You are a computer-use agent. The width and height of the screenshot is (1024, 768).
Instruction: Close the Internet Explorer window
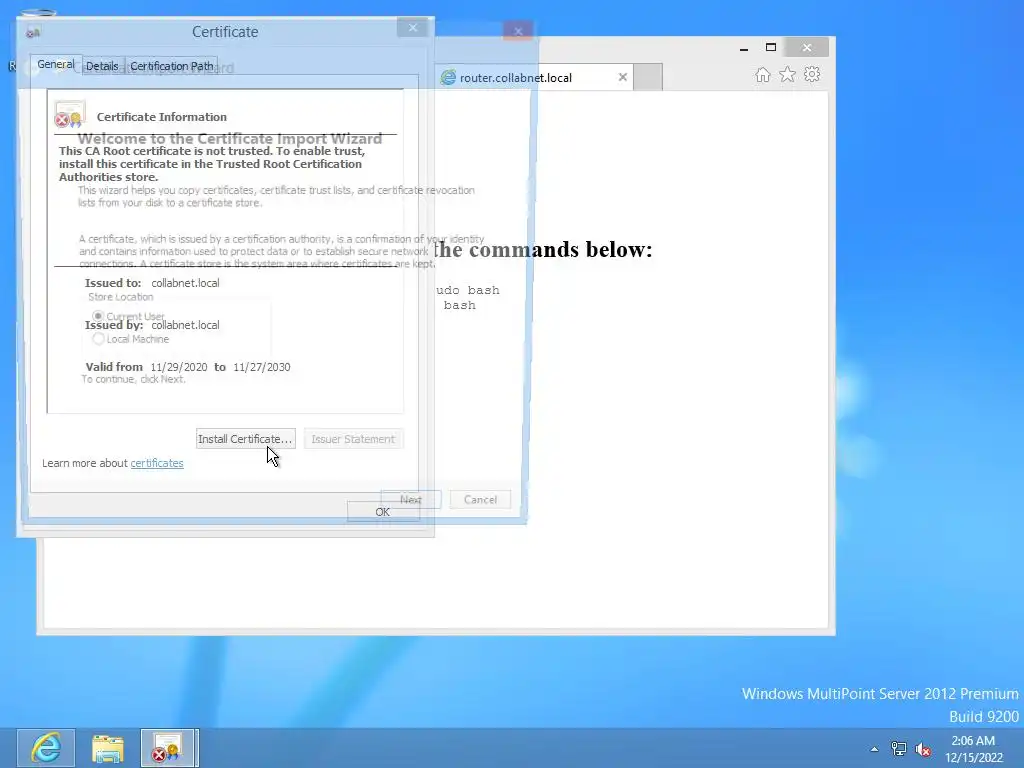click(807, 48)
